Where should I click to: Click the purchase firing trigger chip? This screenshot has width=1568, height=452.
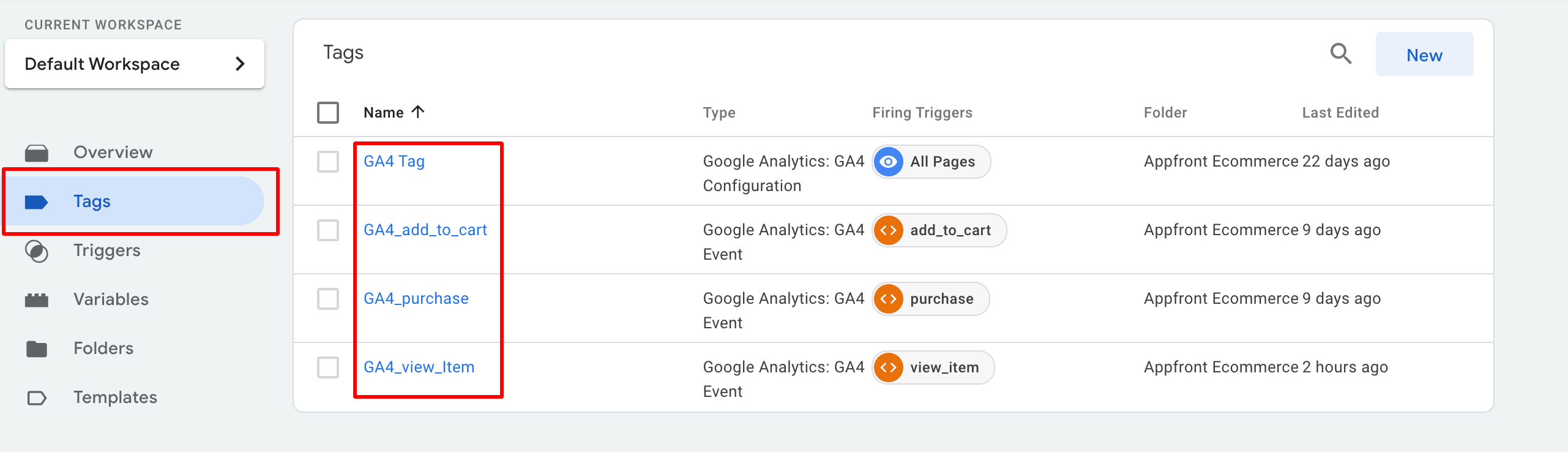click(931, 299)
